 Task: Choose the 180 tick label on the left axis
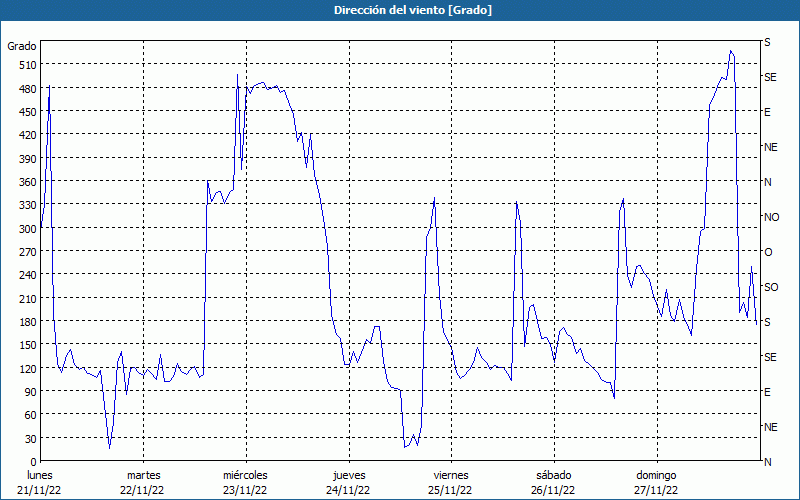[x=27, y=322]
